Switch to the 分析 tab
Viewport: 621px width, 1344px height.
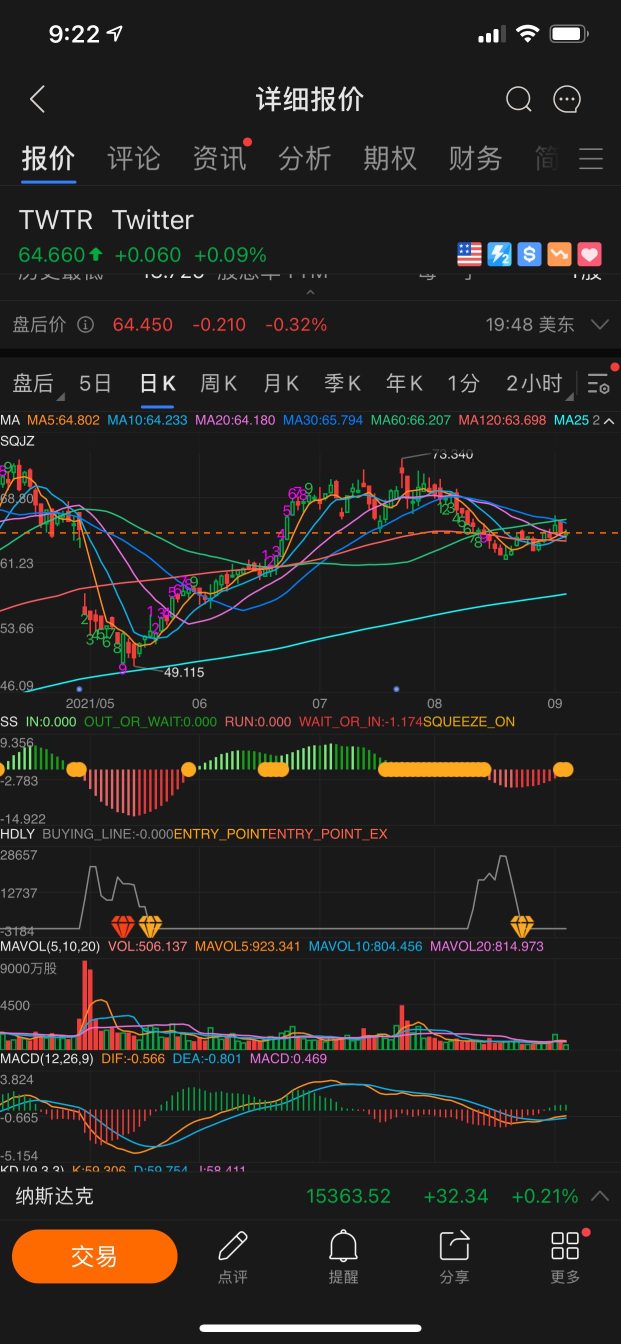point(304,158)
